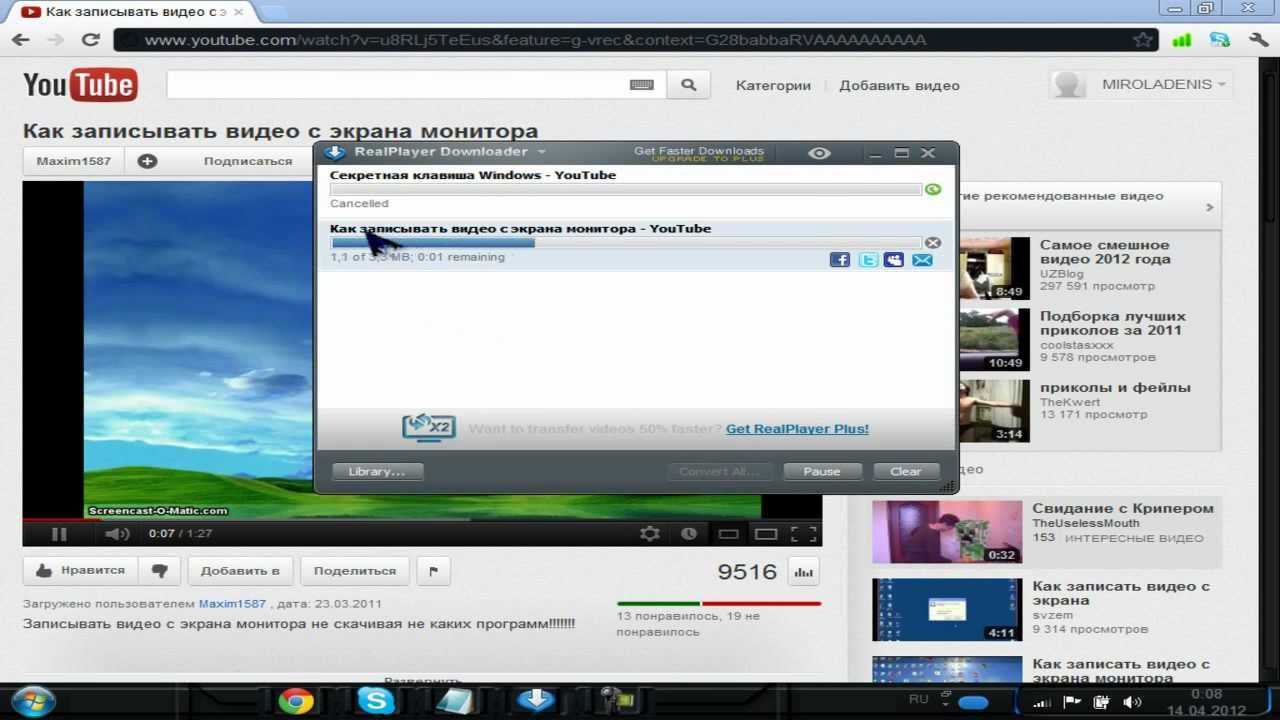Pause the YouTube video playback

click(59, 534)
